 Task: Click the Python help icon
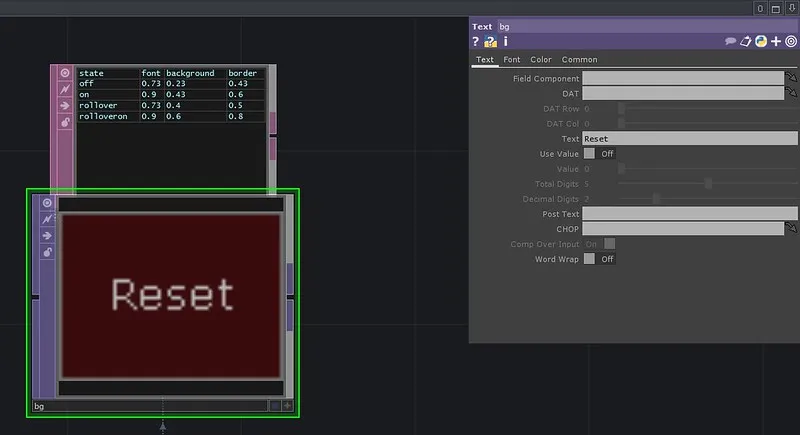761,42
